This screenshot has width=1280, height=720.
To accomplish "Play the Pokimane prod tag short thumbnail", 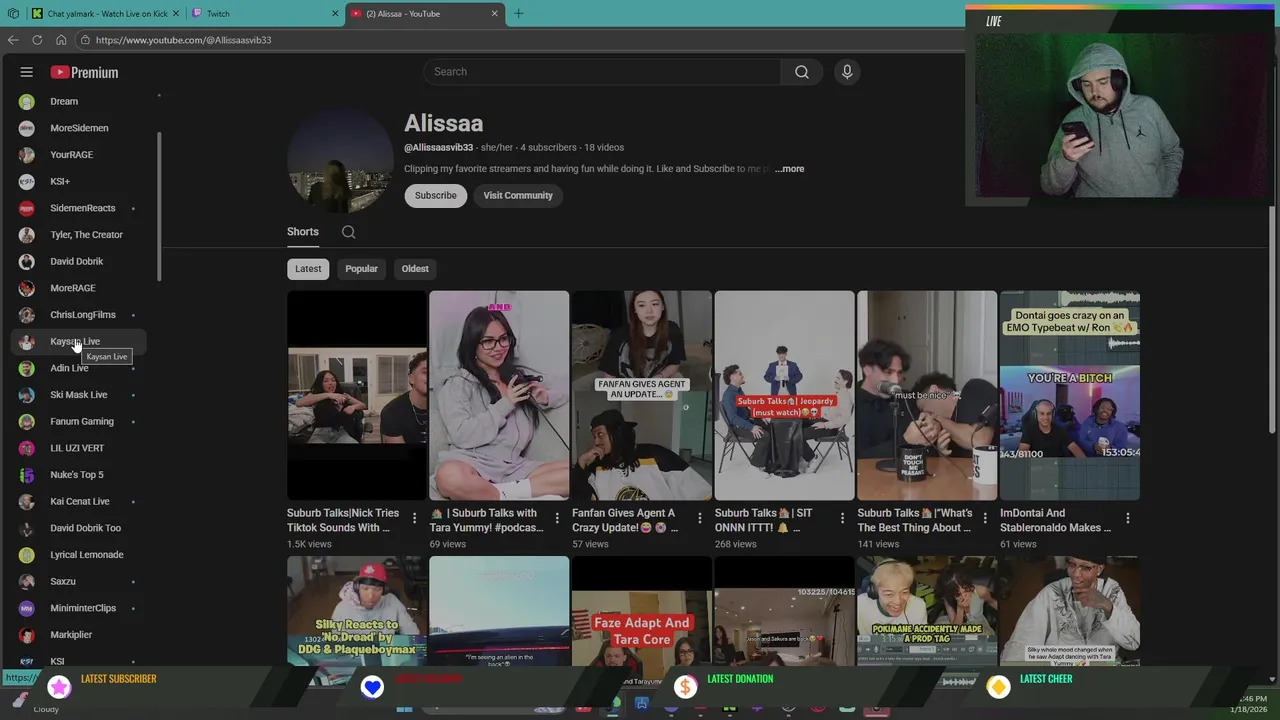I will coord(927,611).
